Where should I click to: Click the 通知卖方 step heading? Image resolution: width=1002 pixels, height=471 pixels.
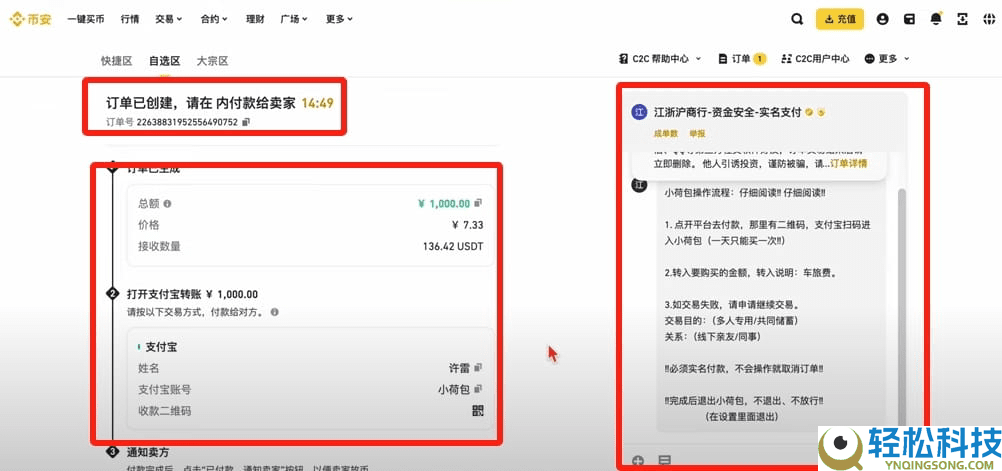click(148, 452)
